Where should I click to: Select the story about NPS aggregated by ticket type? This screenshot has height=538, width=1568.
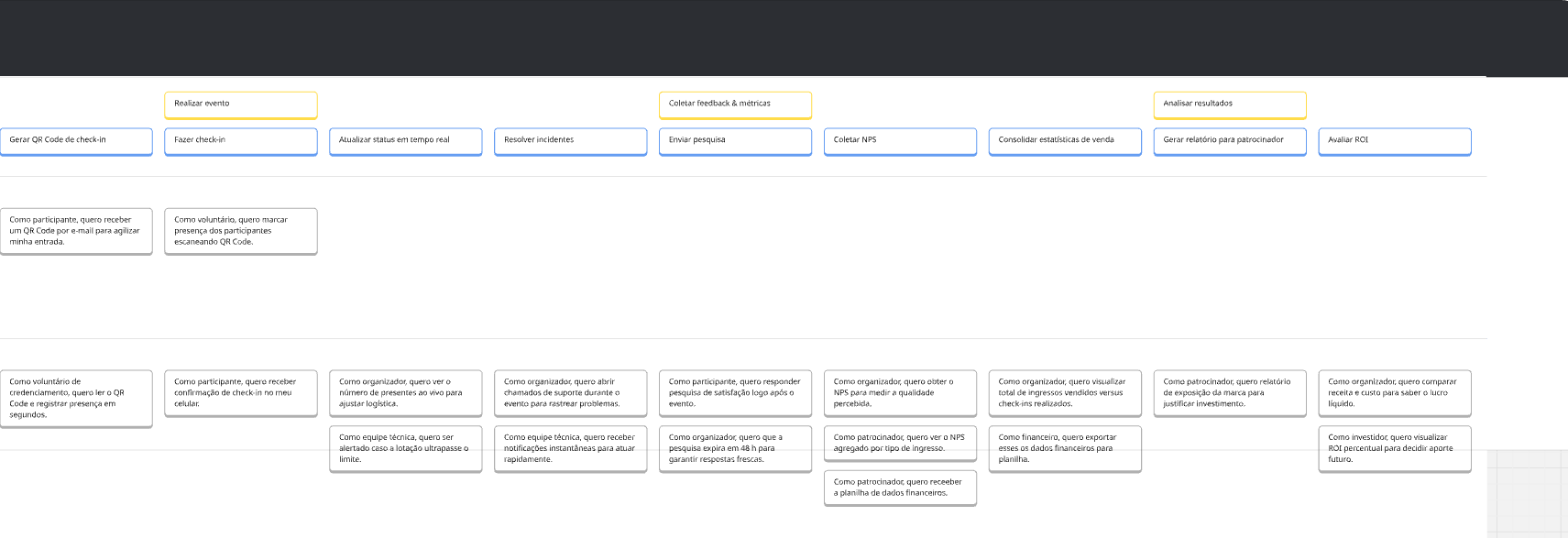click(900, 443)
